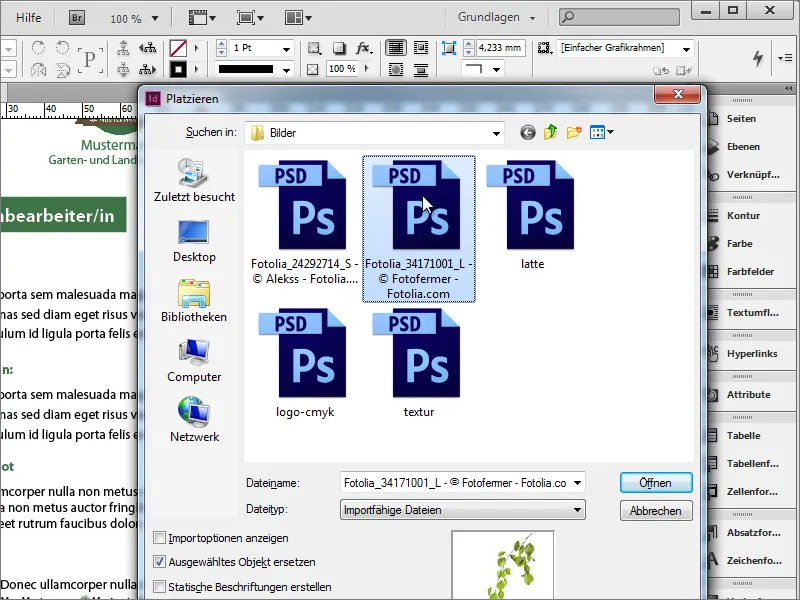Click the rotate 90° clockwise icon

pyautogui.click(x=38, y=48)
